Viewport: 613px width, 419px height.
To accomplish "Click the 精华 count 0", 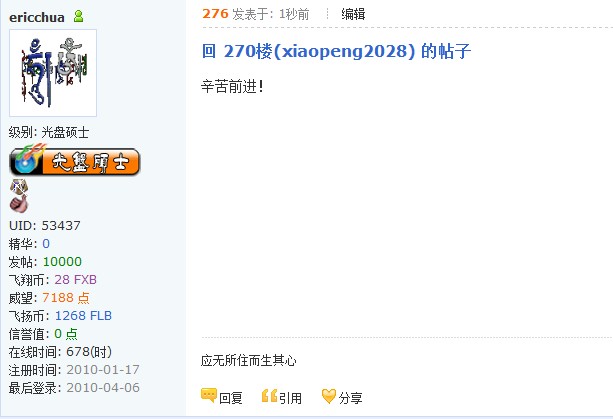I will click(46, 244).
